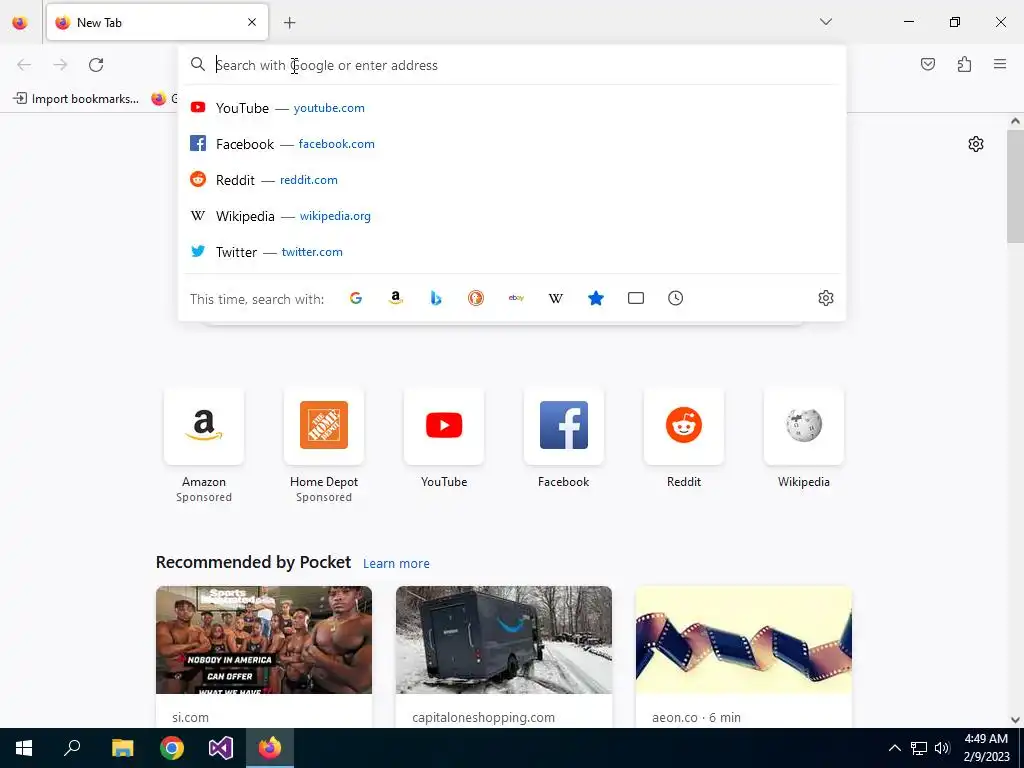This screenshot has height=768, width=1024.
Task: Click Import bookmarks in bookmarks toolbar
Action: coord(76,99)
